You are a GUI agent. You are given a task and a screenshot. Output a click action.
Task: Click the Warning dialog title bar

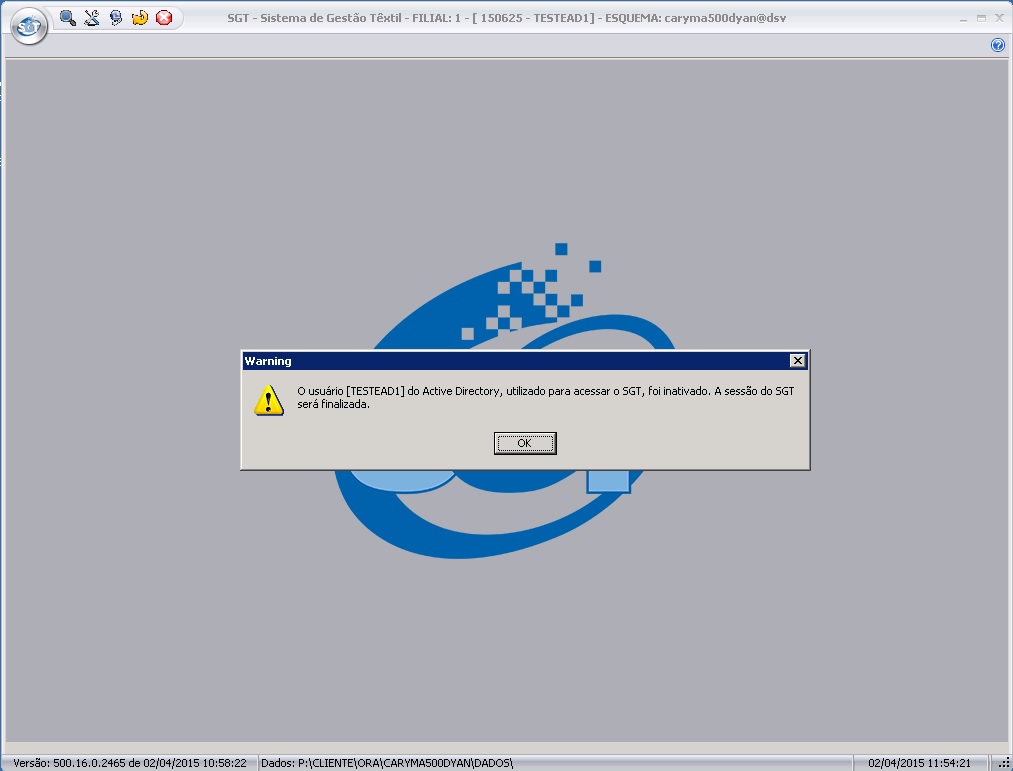click(x=500, y=361)
